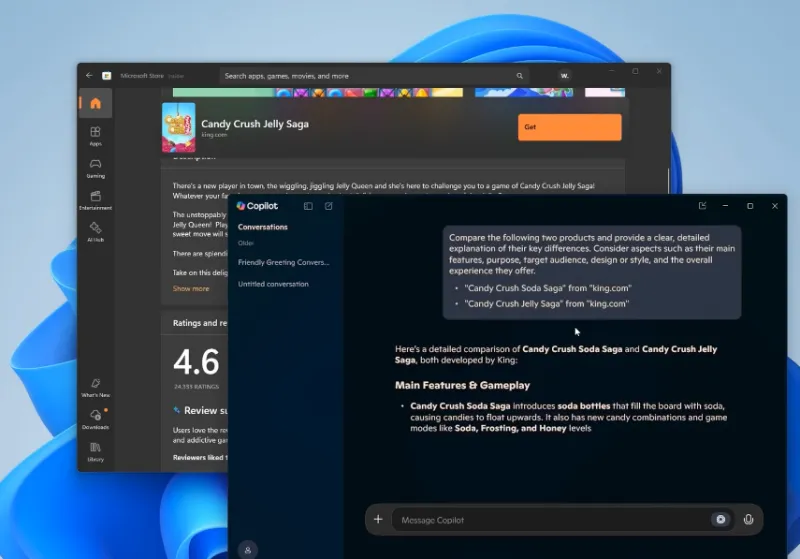This screenshot has height=559, width=800.
Task: Minimize the Copilot window
Action: 725,206
